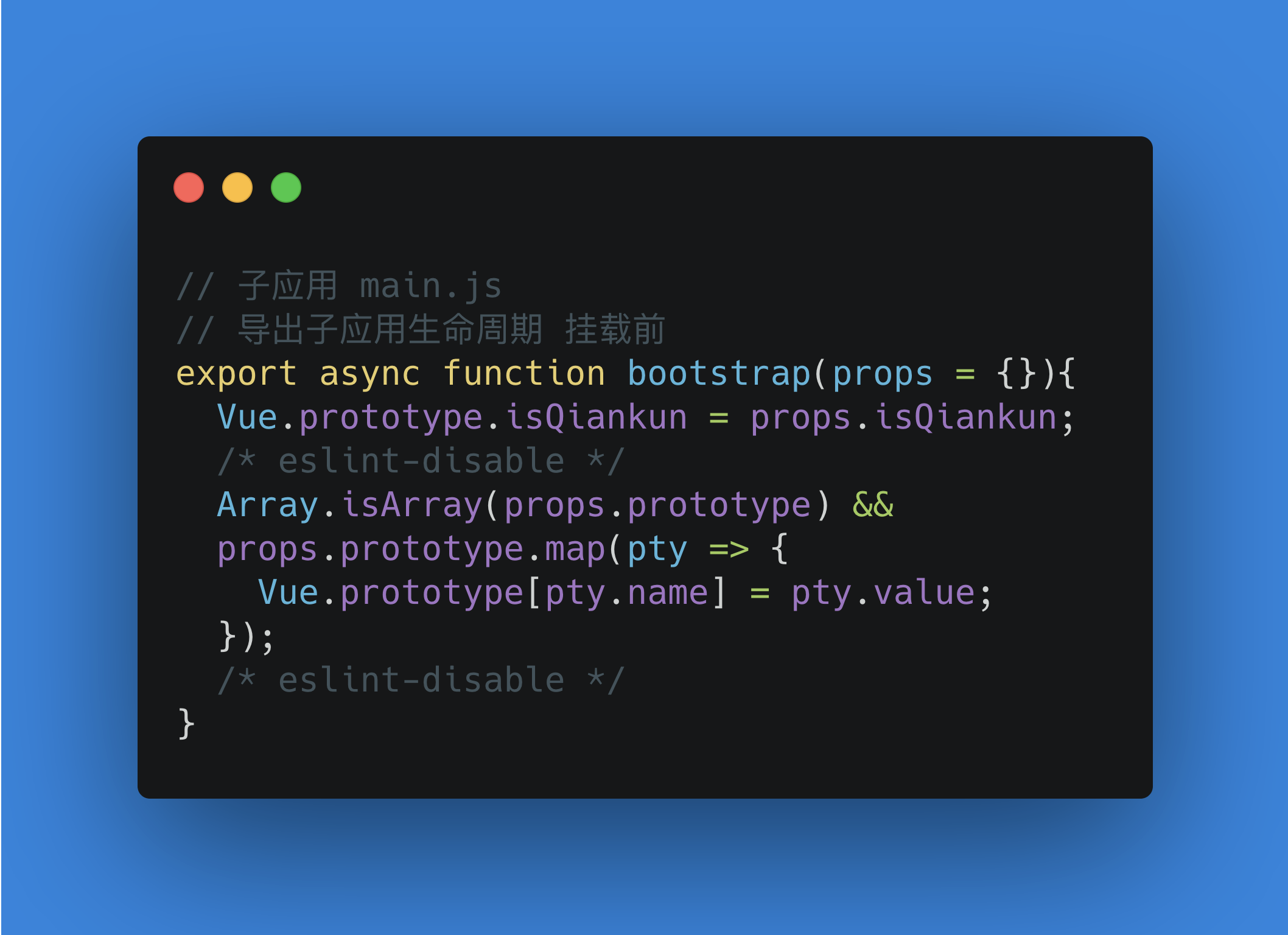Click main.js in the first comment
1288x935 pixels.
(x=430, y=286)
